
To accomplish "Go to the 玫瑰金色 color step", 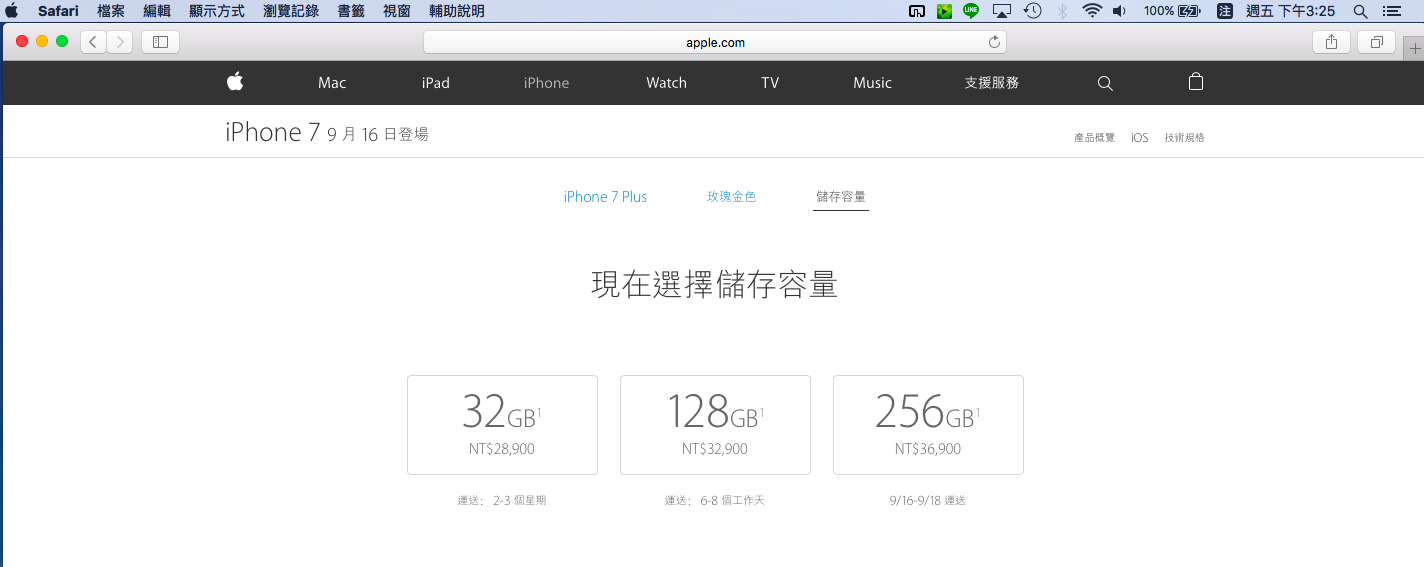I will click(x=731, y=197).
